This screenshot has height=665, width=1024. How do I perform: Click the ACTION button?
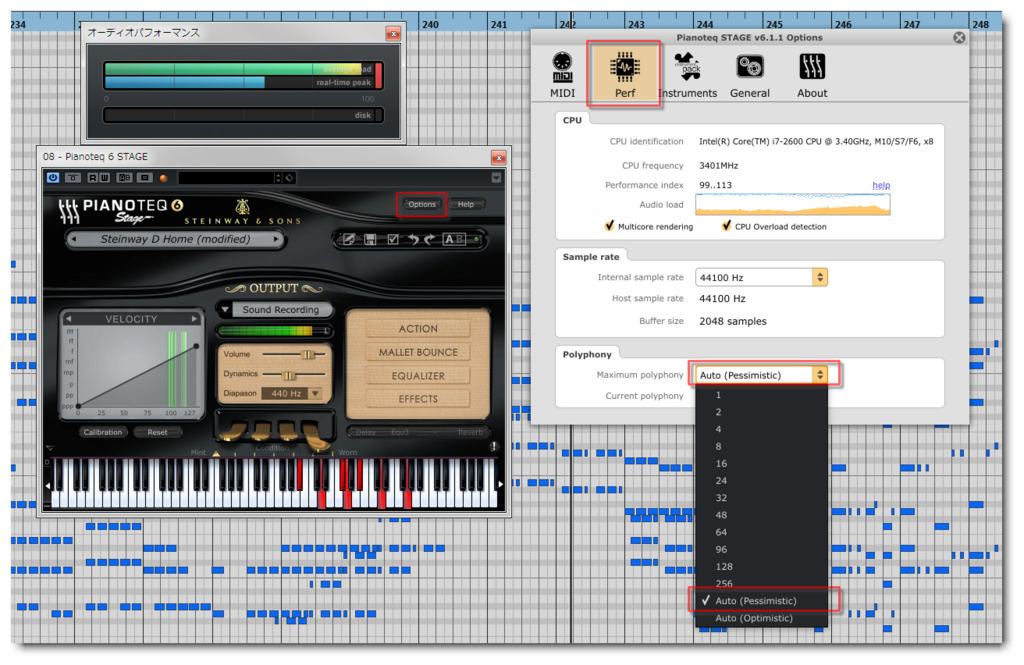point(418,329)
